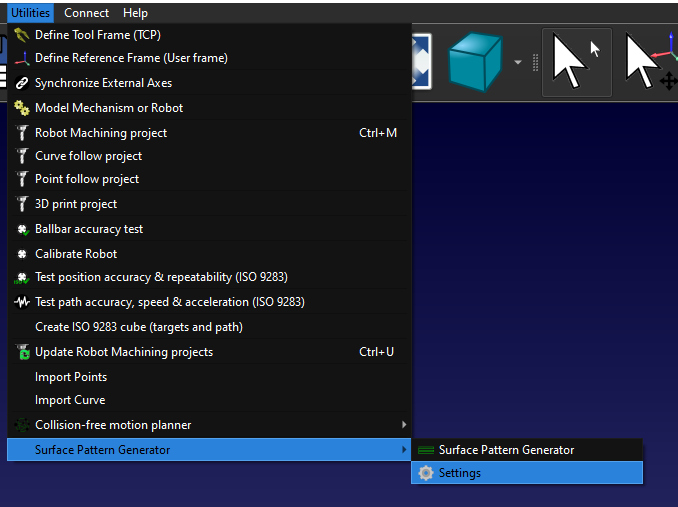678x507 pixels.
Task: Open the Help menu
Action: [x=135, y=13]
